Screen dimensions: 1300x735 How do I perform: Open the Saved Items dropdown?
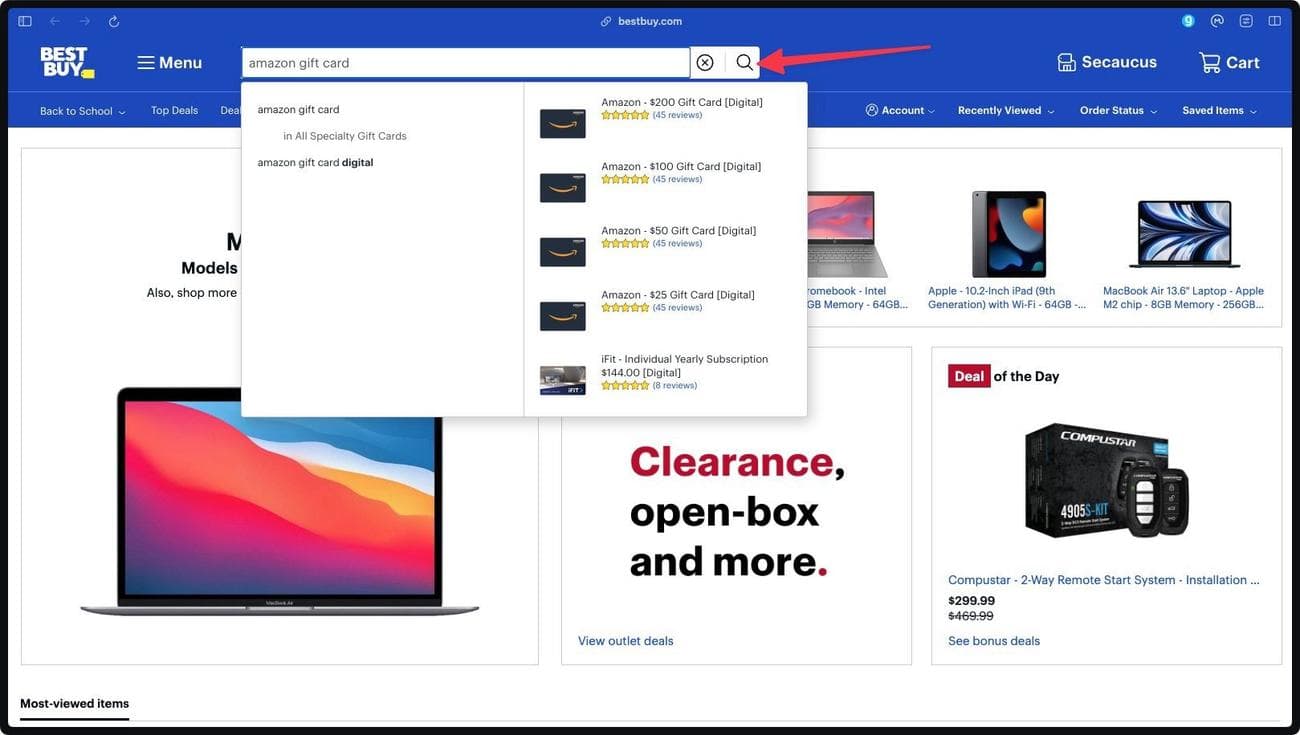coord(1216,110)
